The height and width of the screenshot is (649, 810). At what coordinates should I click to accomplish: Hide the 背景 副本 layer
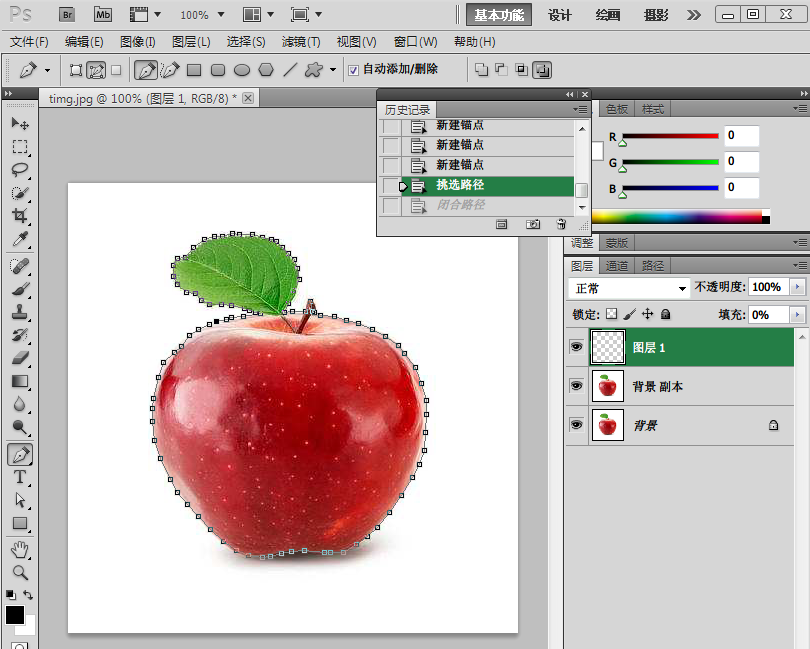[x=576, y=386]
